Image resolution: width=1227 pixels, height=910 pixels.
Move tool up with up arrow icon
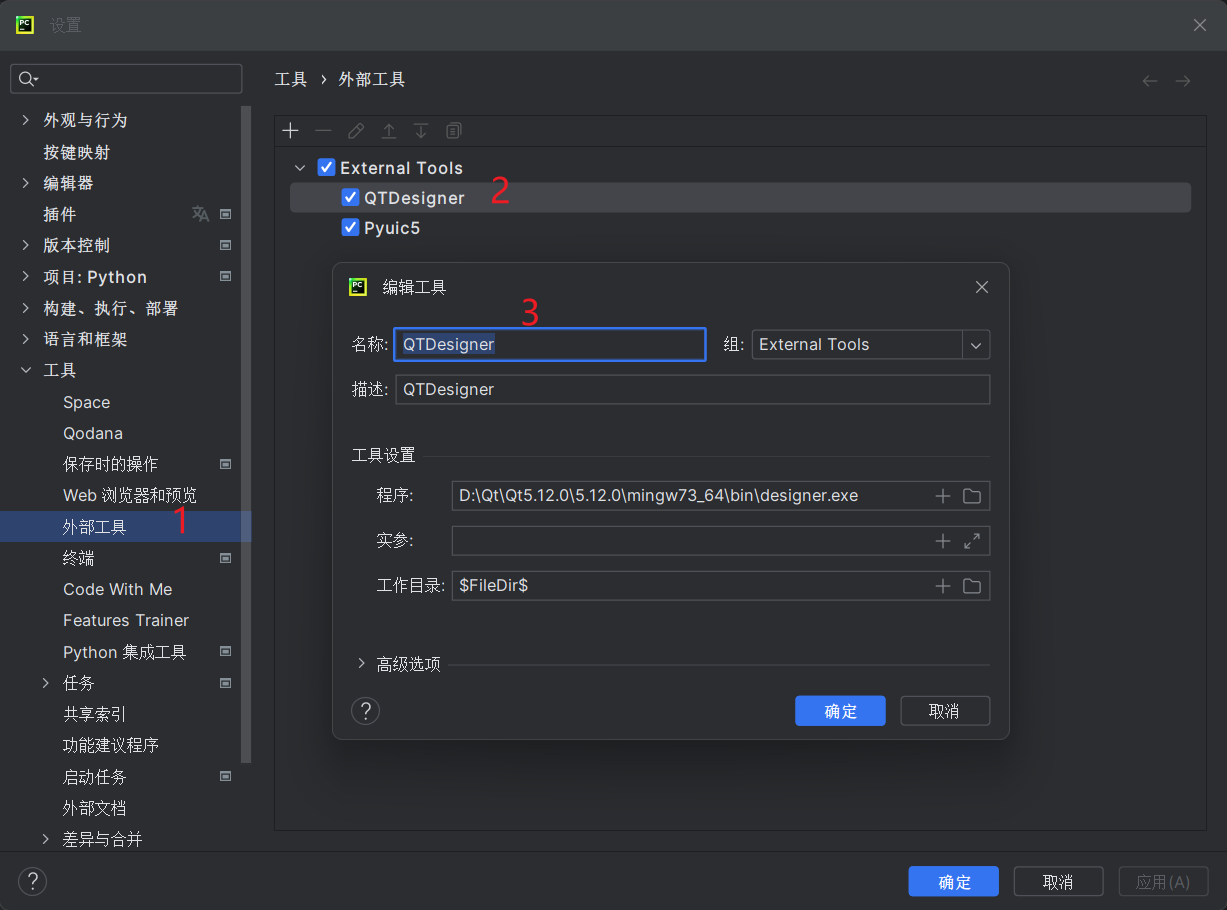pyautogui.click(x=389, y=131)
